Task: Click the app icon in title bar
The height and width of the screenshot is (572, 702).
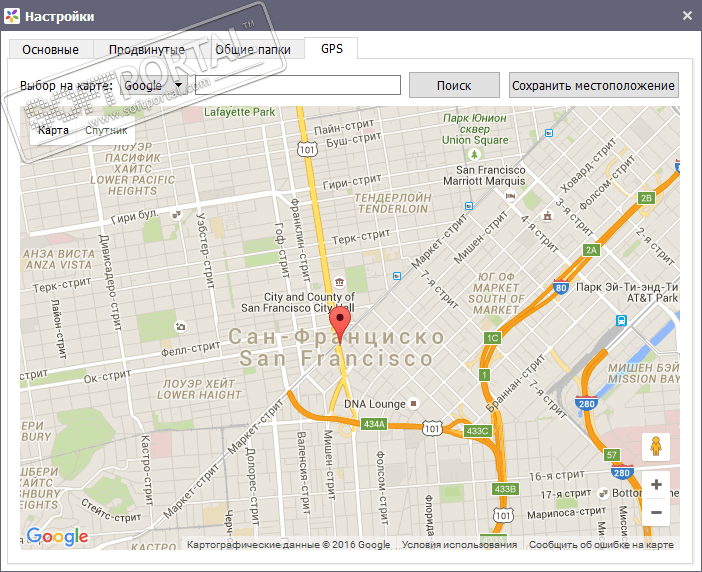Action: click(x=12, y=16)
